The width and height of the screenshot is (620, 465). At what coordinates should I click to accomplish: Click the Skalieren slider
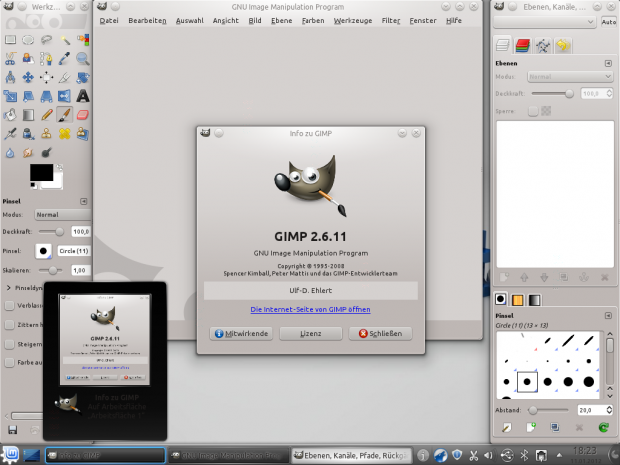(51, 270)
